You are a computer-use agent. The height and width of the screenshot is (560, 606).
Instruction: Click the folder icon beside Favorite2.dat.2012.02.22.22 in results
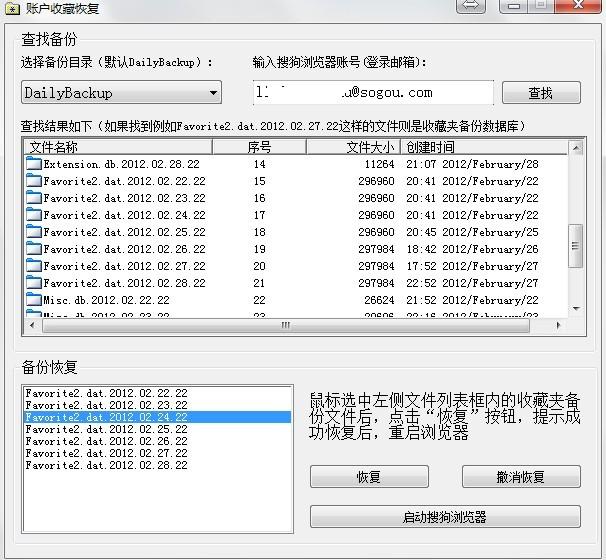[x=34, y=181]
